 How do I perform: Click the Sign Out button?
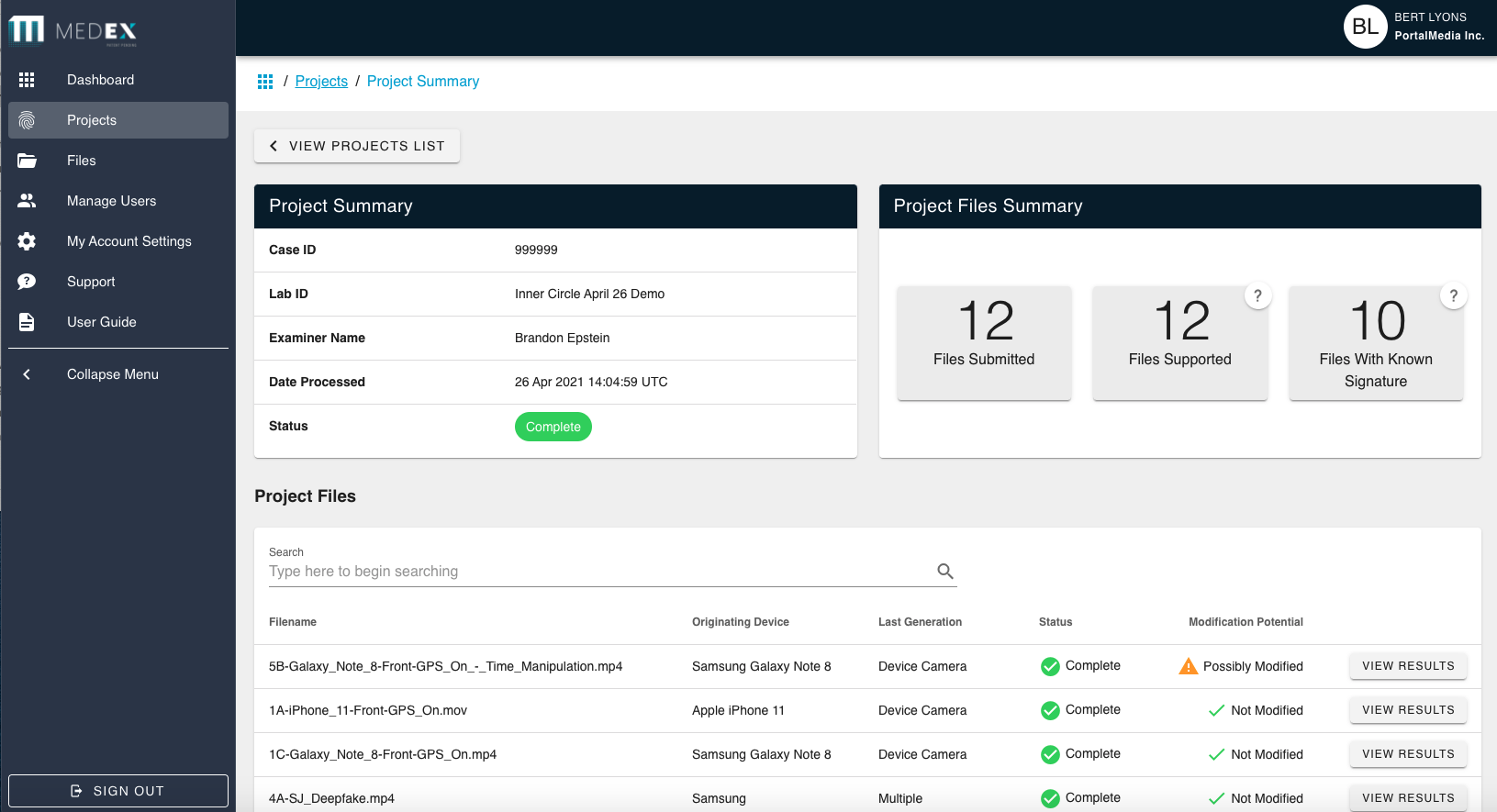pyautogui.click(x=118, y=791)
